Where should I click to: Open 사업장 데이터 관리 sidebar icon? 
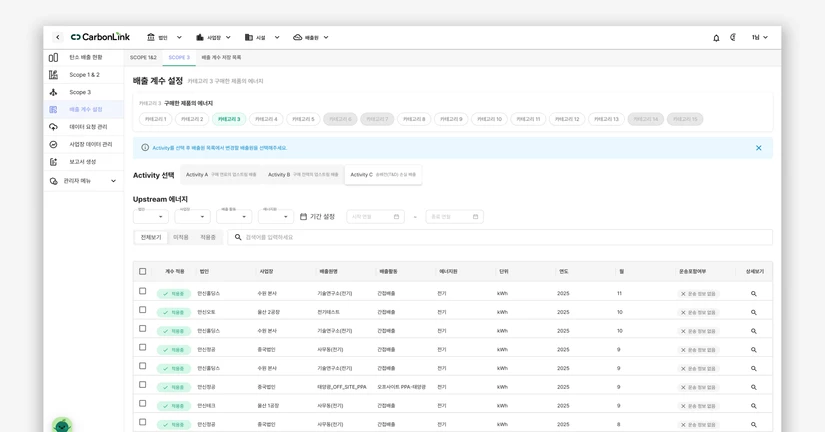(53, 144)
